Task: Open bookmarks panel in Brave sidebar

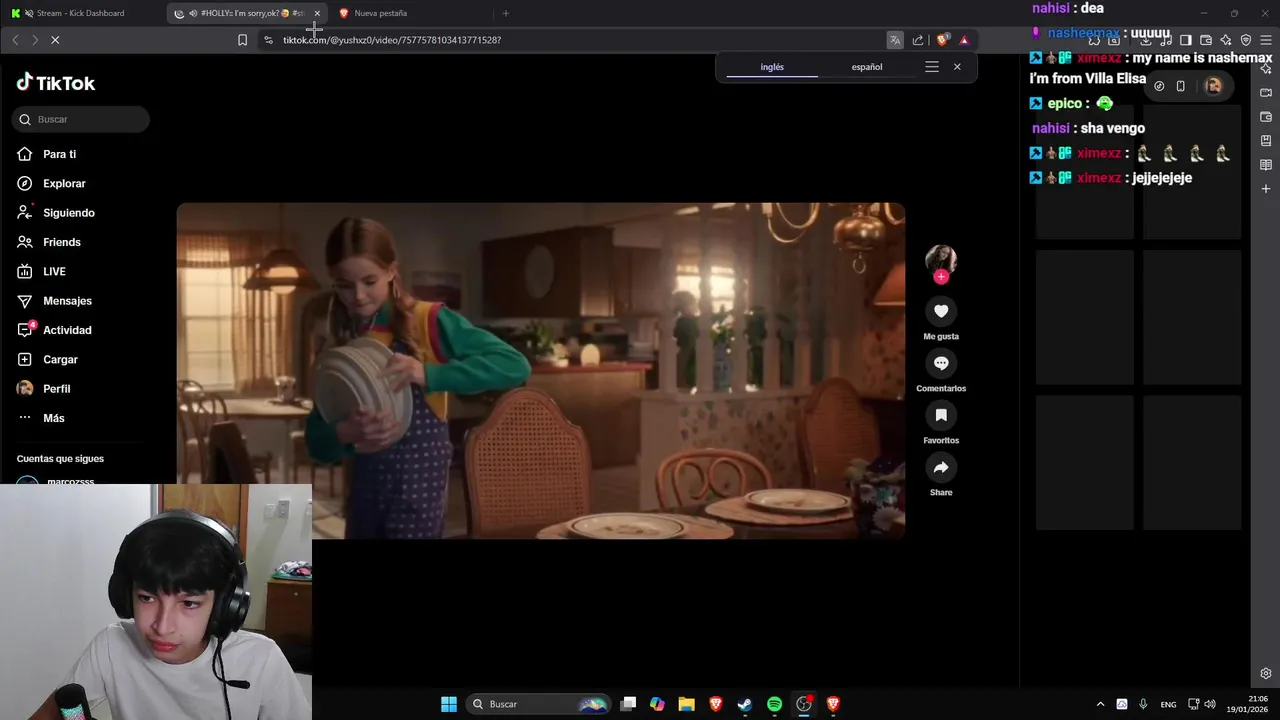Action: (x=1266, y=141)
